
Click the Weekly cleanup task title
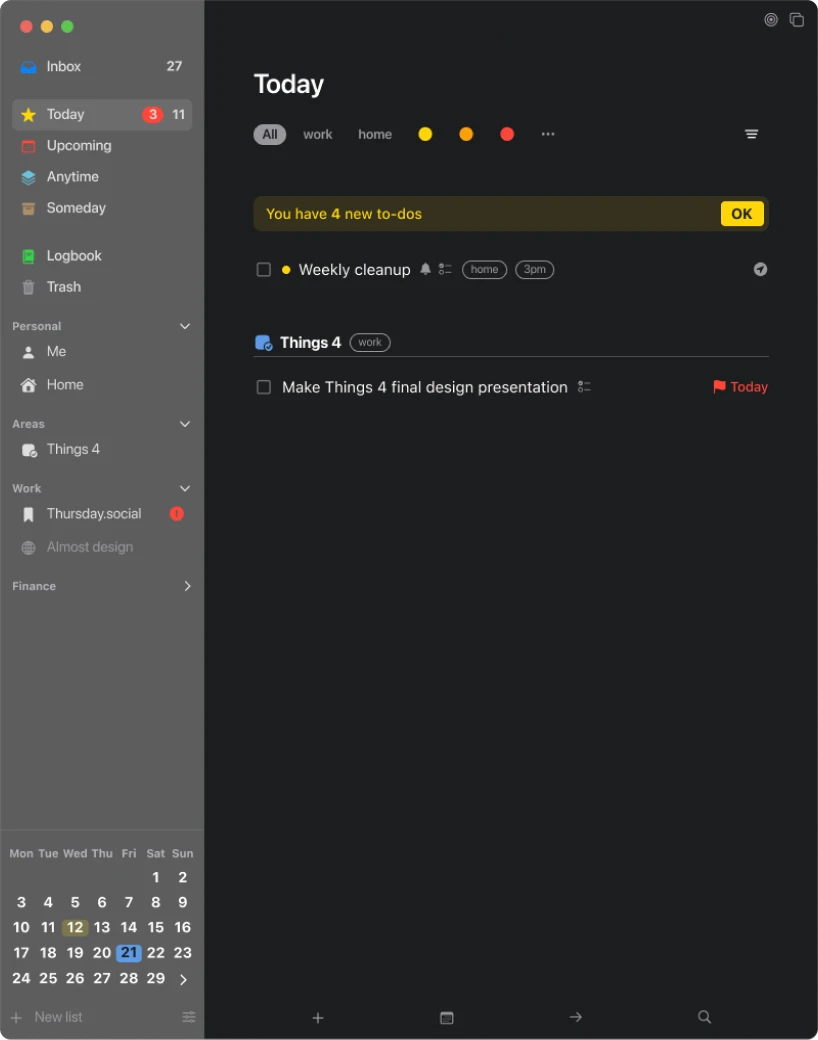click(x=354, y=269)
